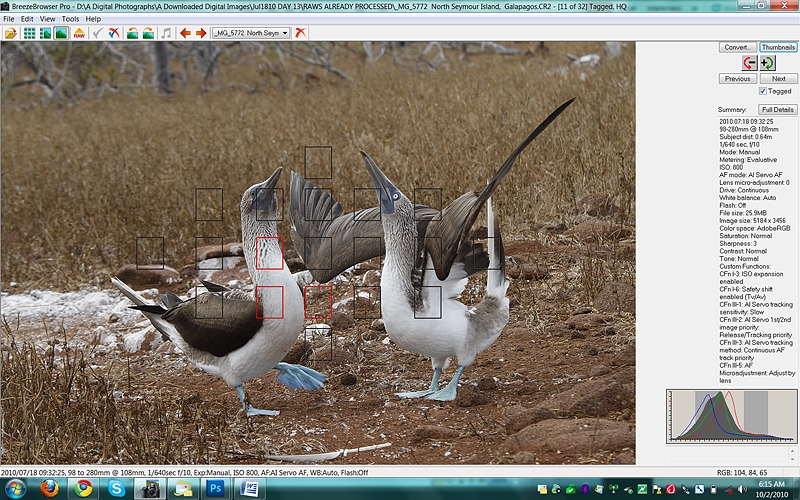This screenshot has height=500, width=800.
Task: Click the Convert... button
Action: [x=737, y=47]
